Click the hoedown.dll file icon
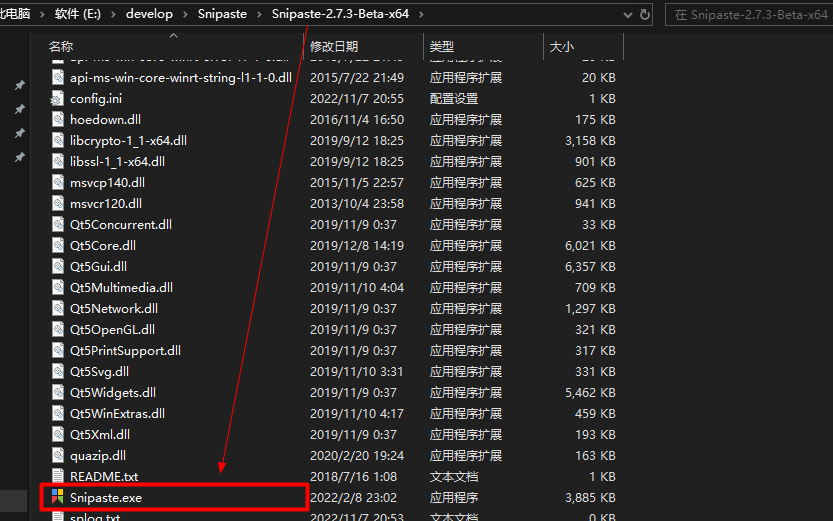The width and height of the screenshot is (833, 521). tap(57, 119)
